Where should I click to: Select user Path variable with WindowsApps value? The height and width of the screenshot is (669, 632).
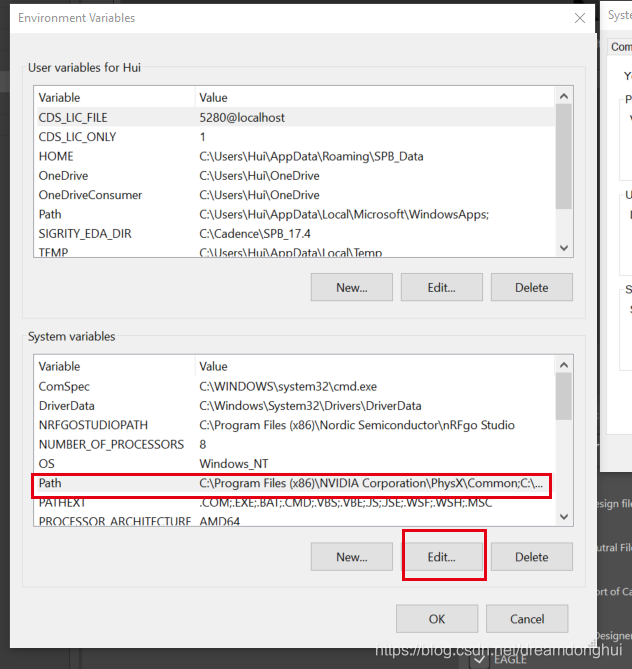point(295,214)
